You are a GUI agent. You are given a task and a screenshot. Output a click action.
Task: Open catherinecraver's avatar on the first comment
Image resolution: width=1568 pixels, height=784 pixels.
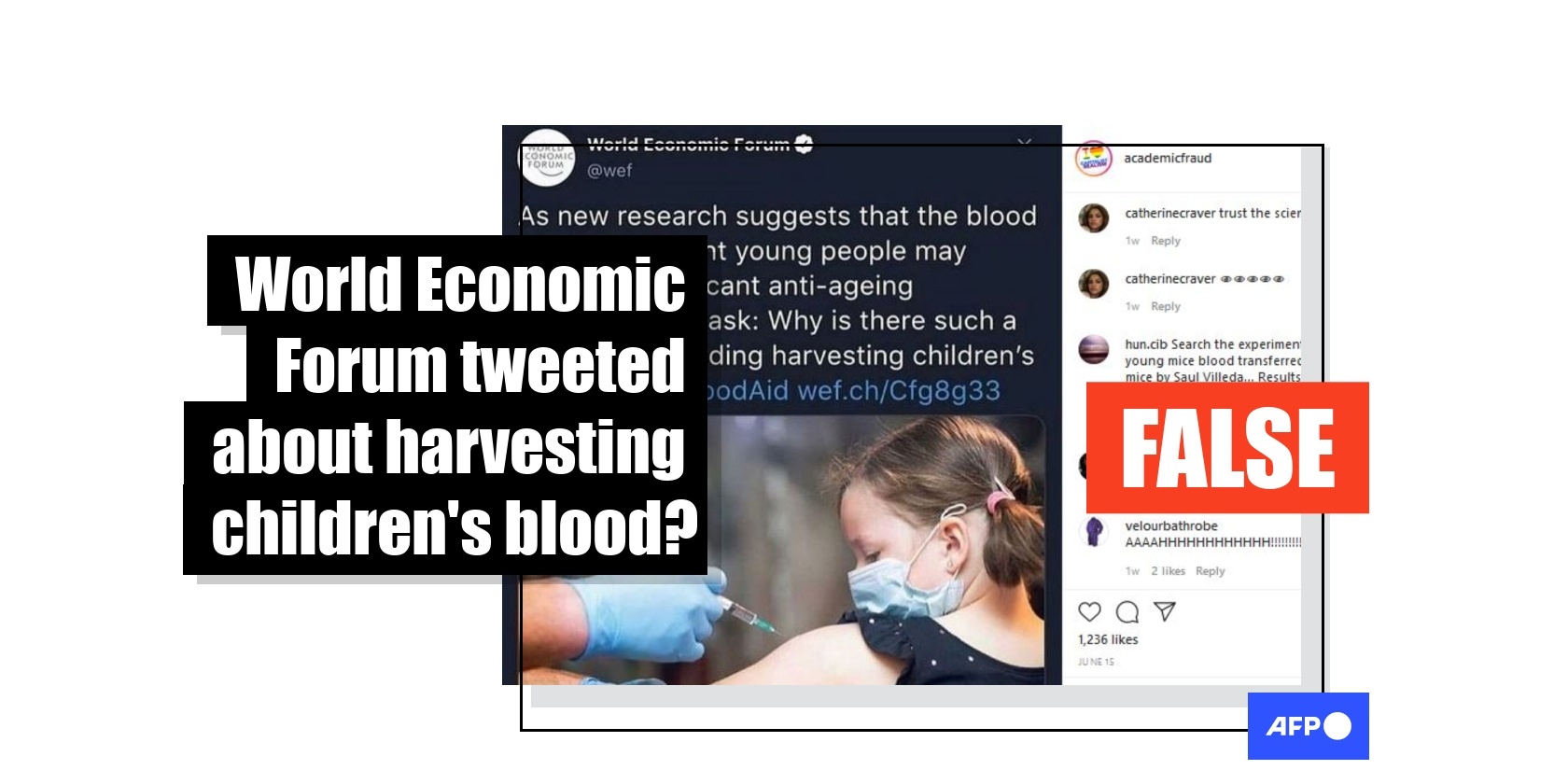tap(1094, 218)
